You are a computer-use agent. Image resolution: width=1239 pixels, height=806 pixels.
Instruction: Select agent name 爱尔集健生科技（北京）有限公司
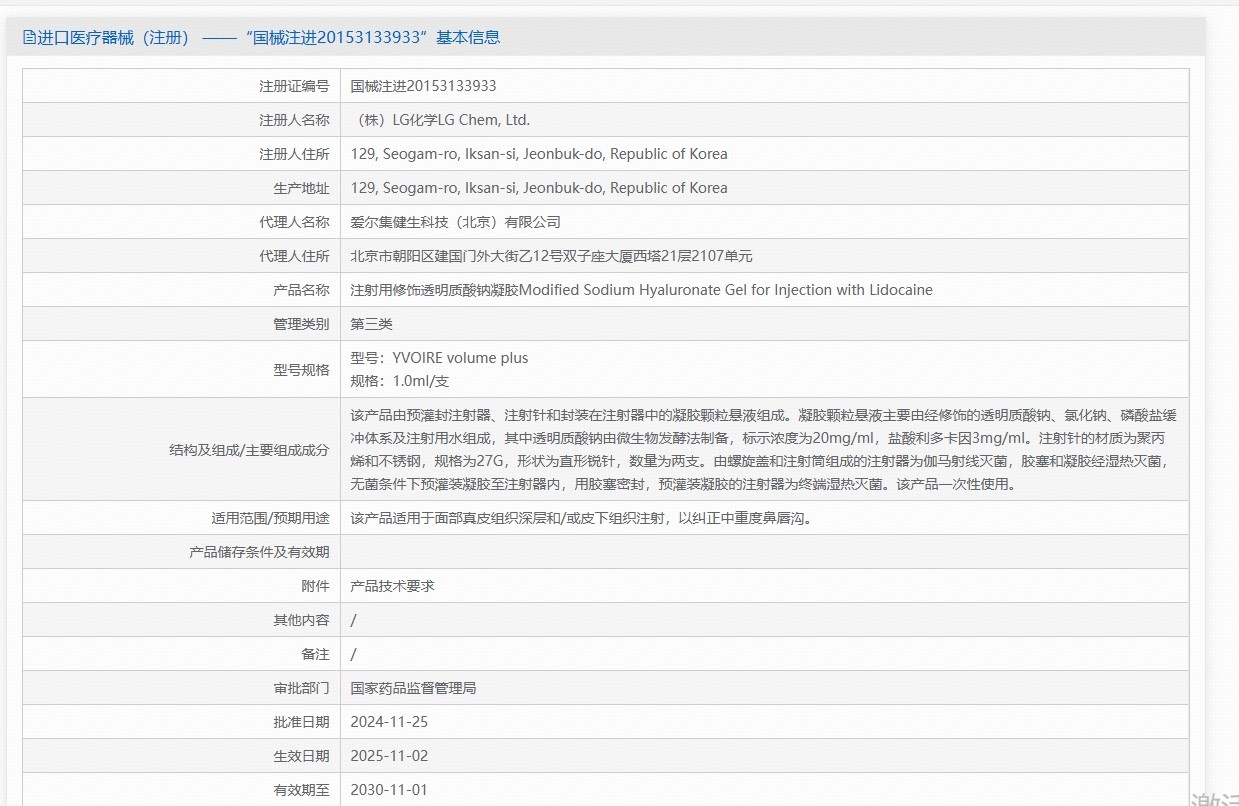[455, 222]
